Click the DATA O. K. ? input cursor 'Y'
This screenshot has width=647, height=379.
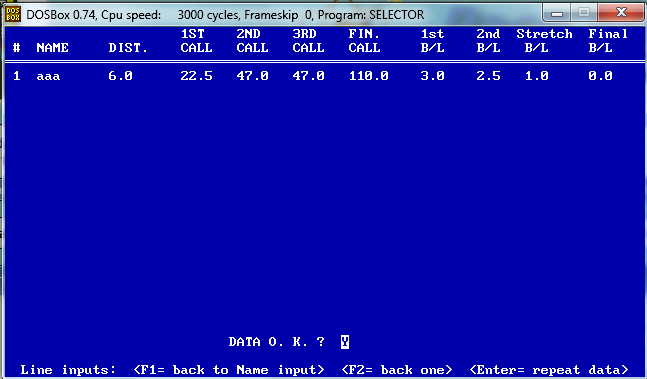(x=345, y=342)
